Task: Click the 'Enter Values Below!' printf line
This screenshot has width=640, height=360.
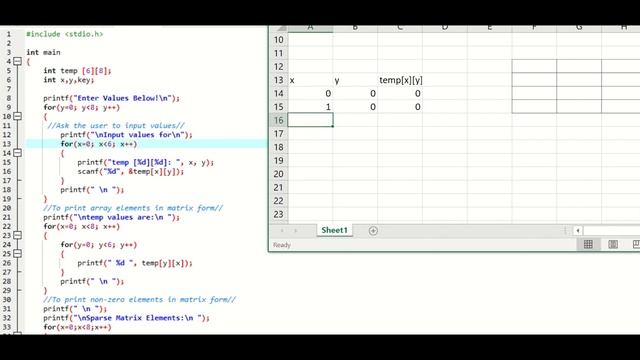Action: 111,98
